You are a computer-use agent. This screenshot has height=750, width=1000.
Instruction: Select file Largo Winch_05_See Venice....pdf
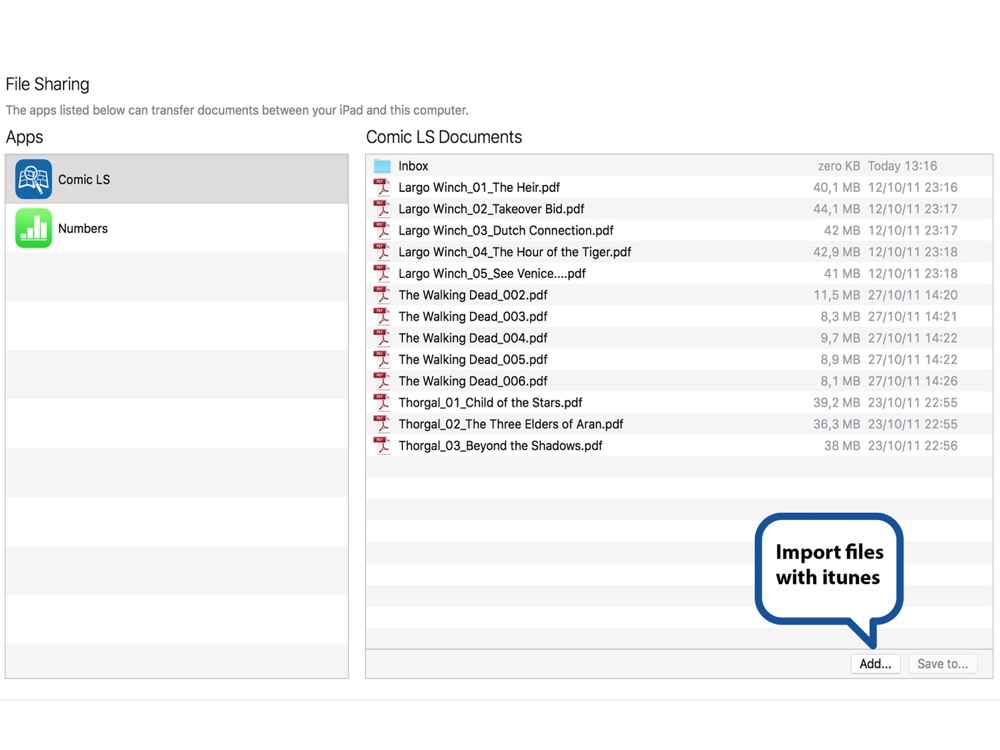492,274
